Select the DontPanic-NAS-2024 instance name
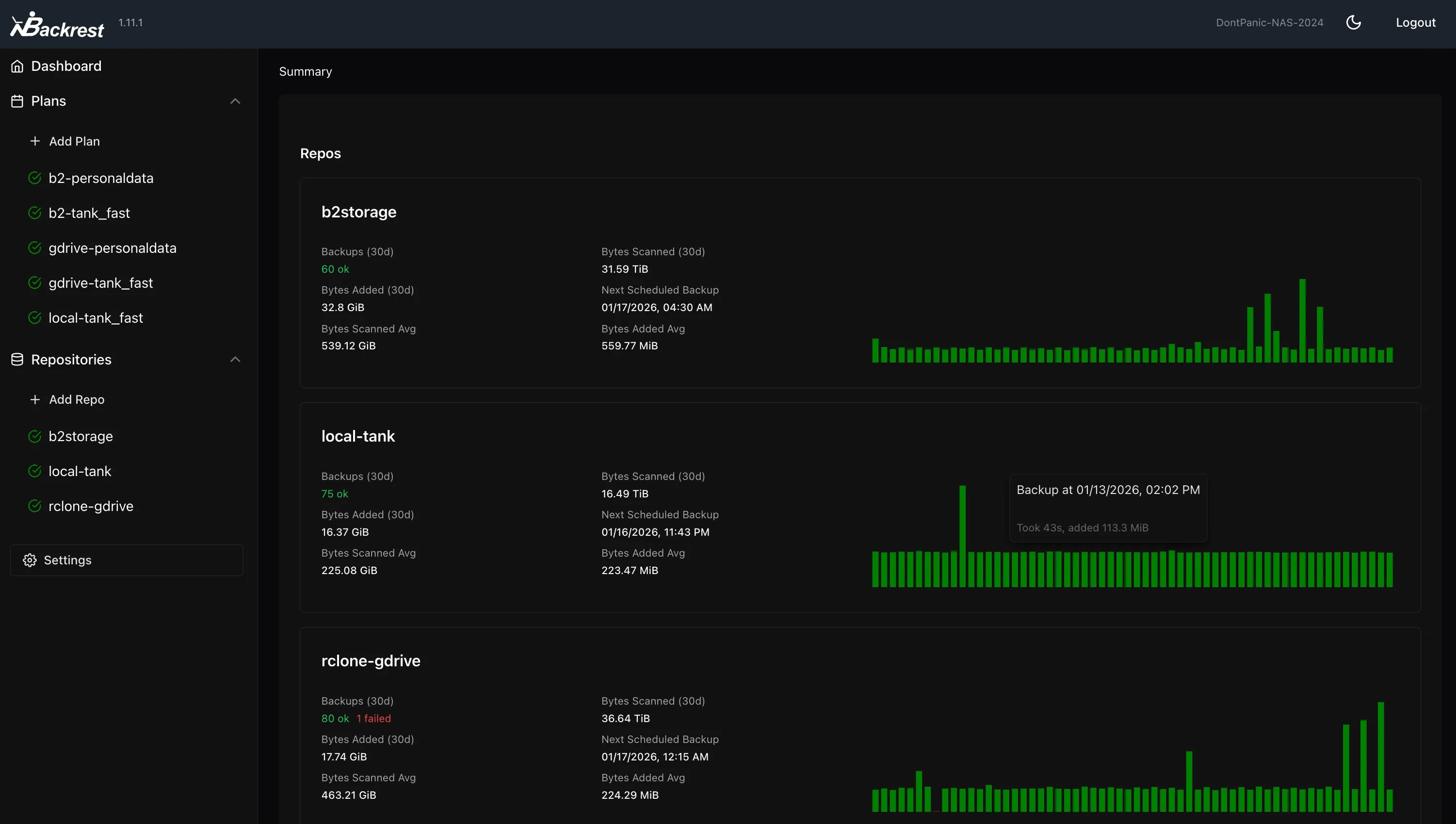Viewport: 1456px width, 824px height. coord(1269,23)
